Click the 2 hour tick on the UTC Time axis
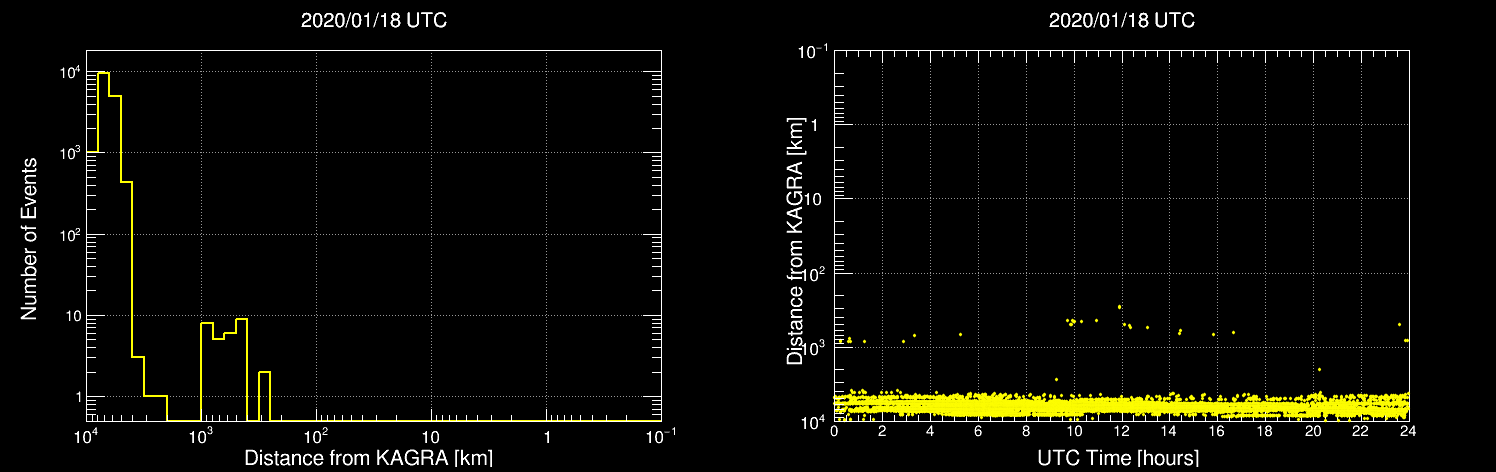Screen dimensions: 1496x472 [x=882, y=432]
